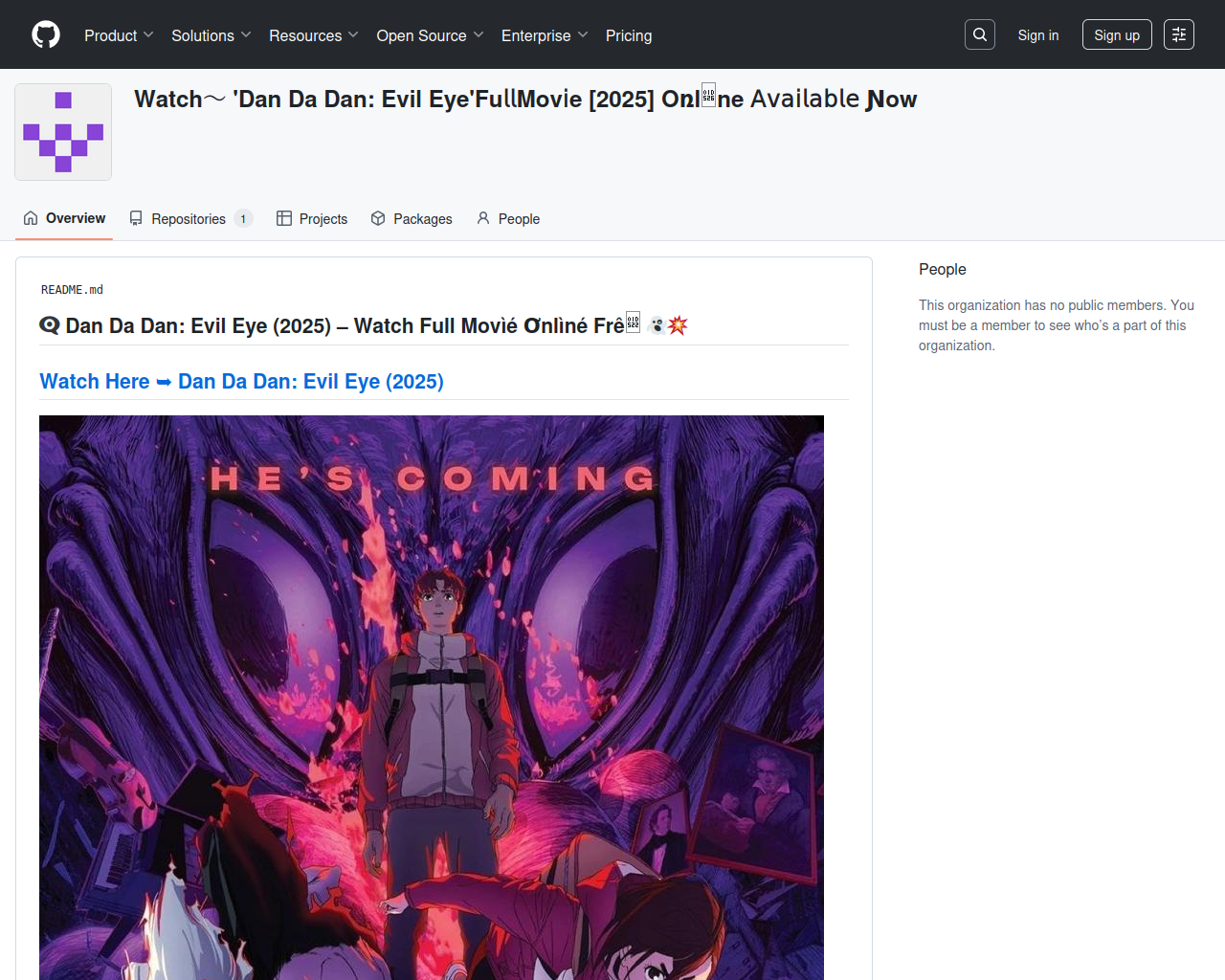Expand the Open Source menu

coord(430,35)
